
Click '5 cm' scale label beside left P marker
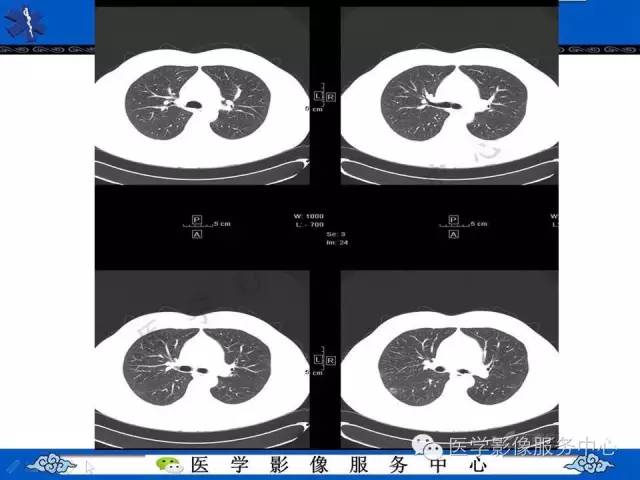click(222, 224)
